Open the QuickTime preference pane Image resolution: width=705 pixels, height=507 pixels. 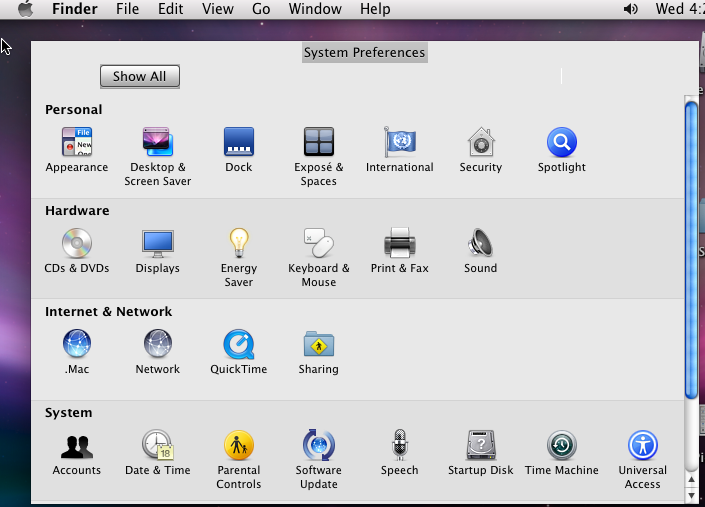coord(239,352)
